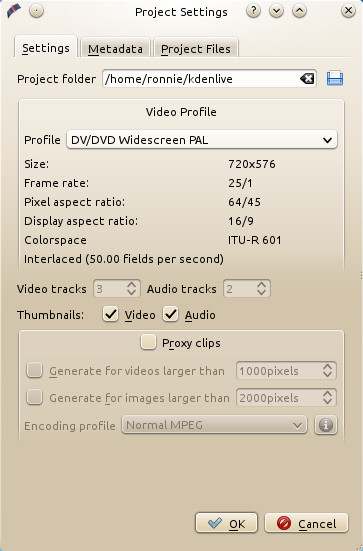The width and height of the screenshot is (363, 551).
Task: Clear the project folder path field
Action: (x=307, y=78)
